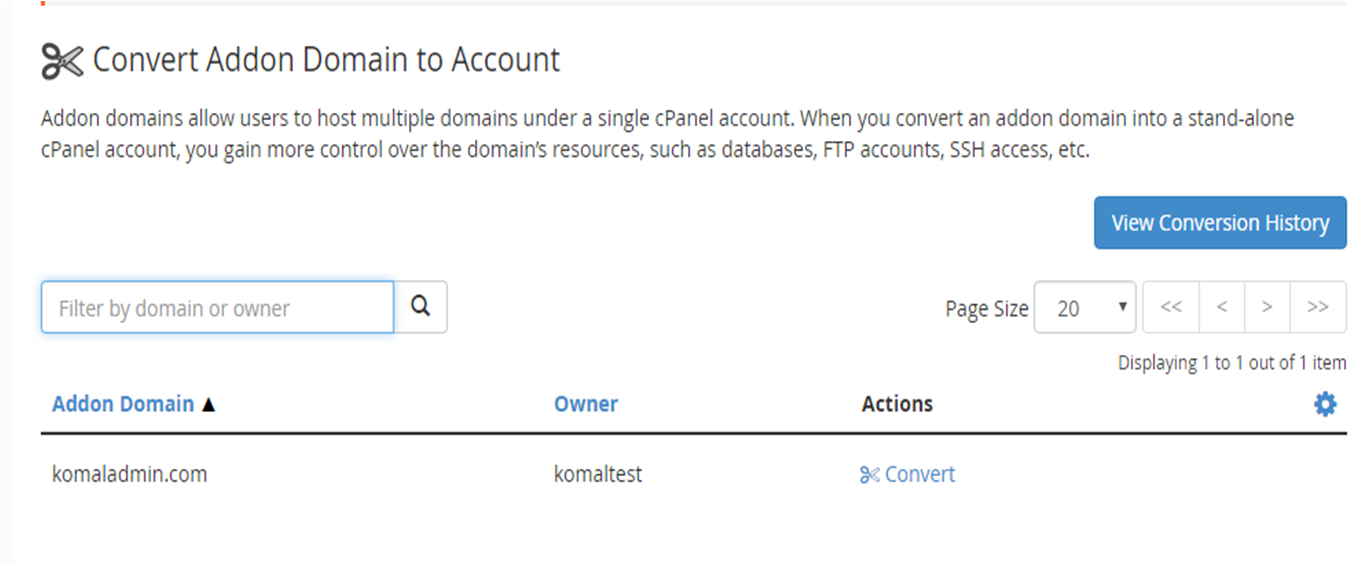Toggle the Addon Domain sort arrow
The image size is (1366, 564).
(x=208, y=404)
